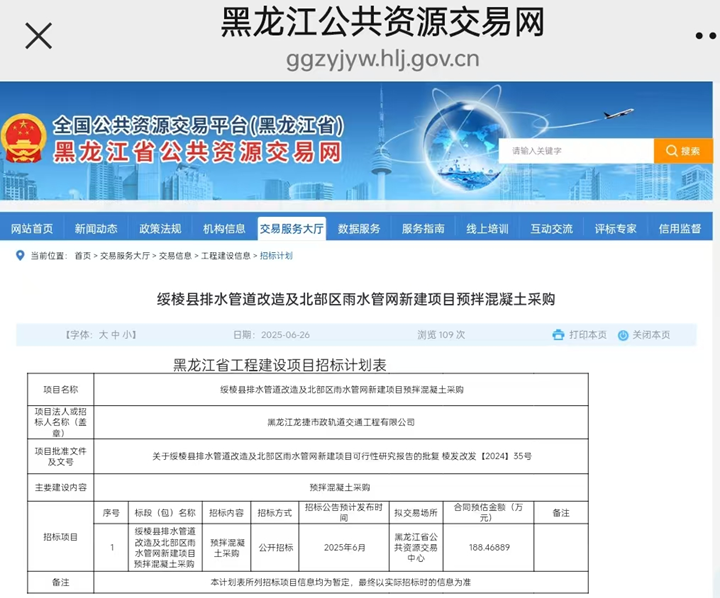Click the keyword search input field
The width and height of the screenshot is (720, 598).
[x=576, y=151]
